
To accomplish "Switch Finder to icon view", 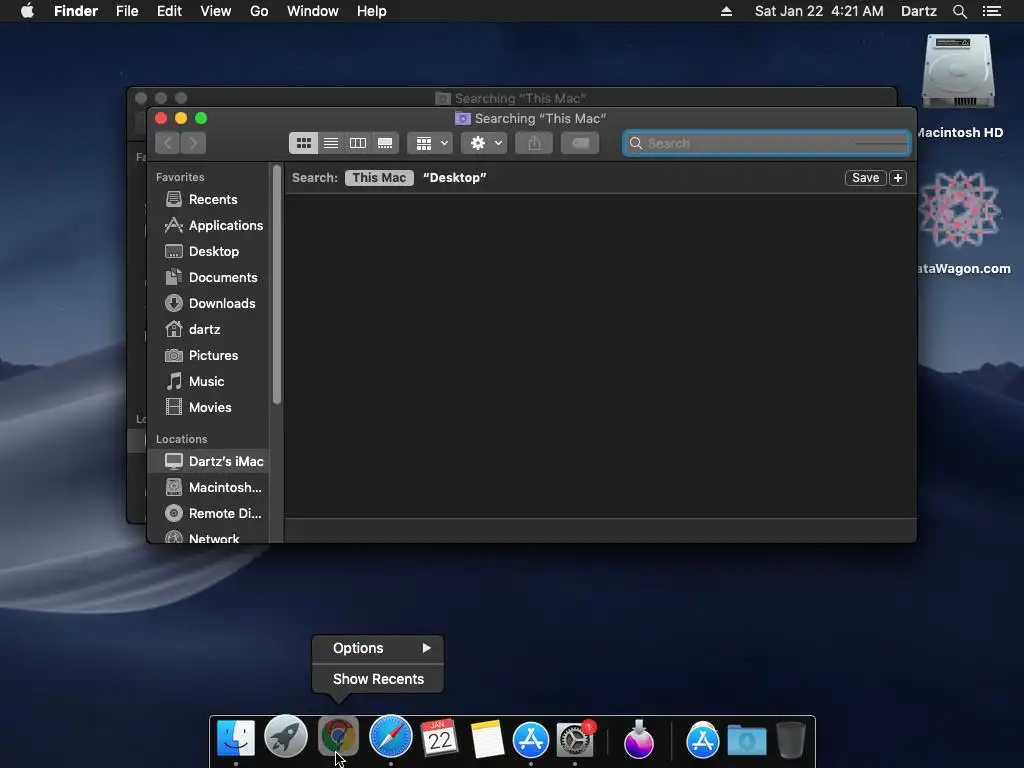I will (x=304, y=143).
